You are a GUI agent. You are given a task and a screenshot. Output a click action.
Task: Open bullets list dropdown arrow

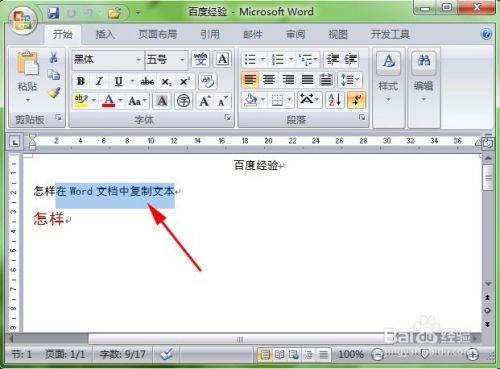[263, 59]
